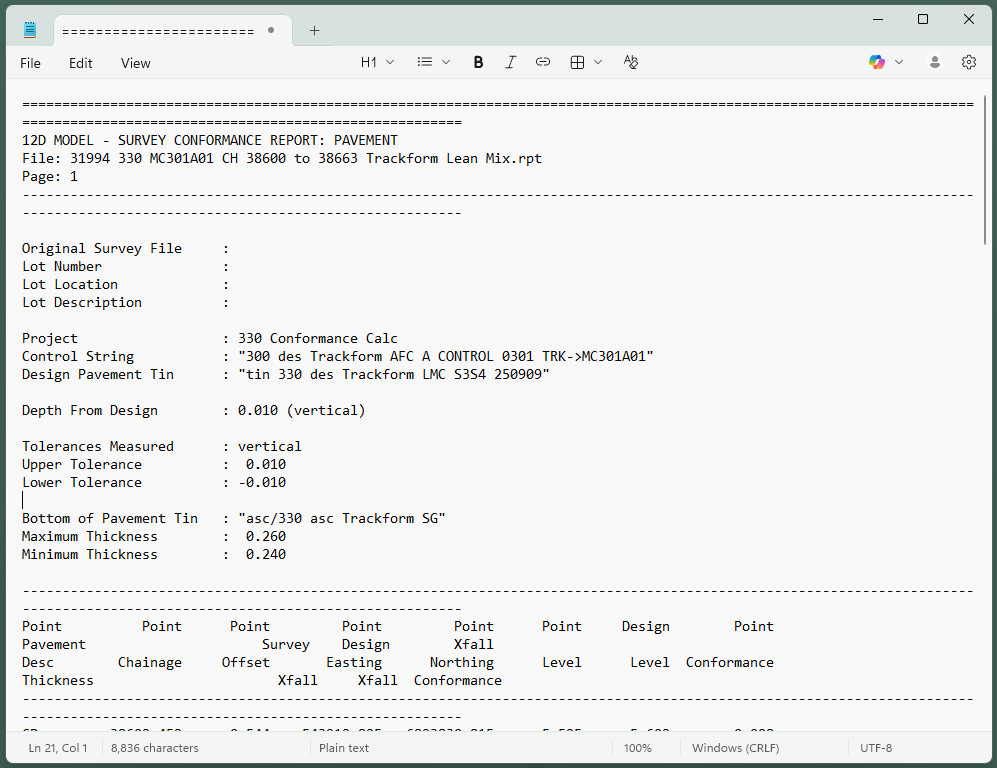
Task: Open the File menu
Action: click(31, 63)
